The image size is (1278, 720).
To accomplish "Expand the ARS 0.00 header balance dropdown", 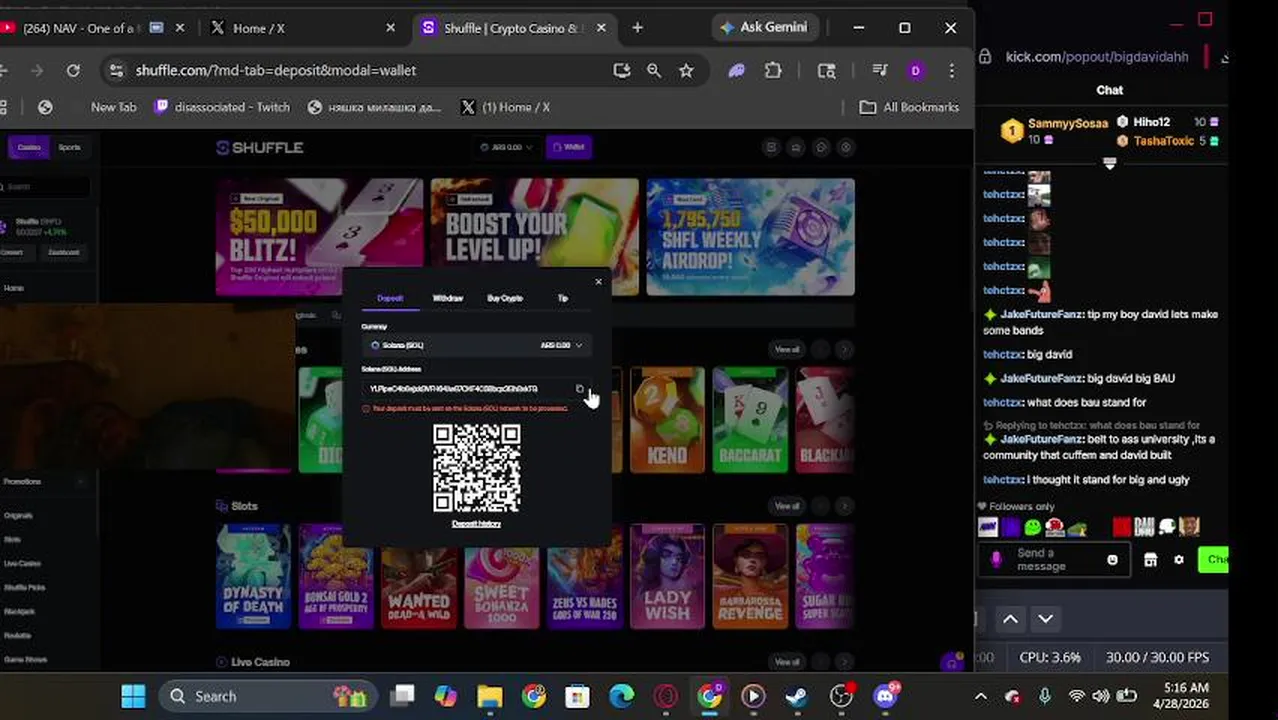I will (x=506, y=147).
